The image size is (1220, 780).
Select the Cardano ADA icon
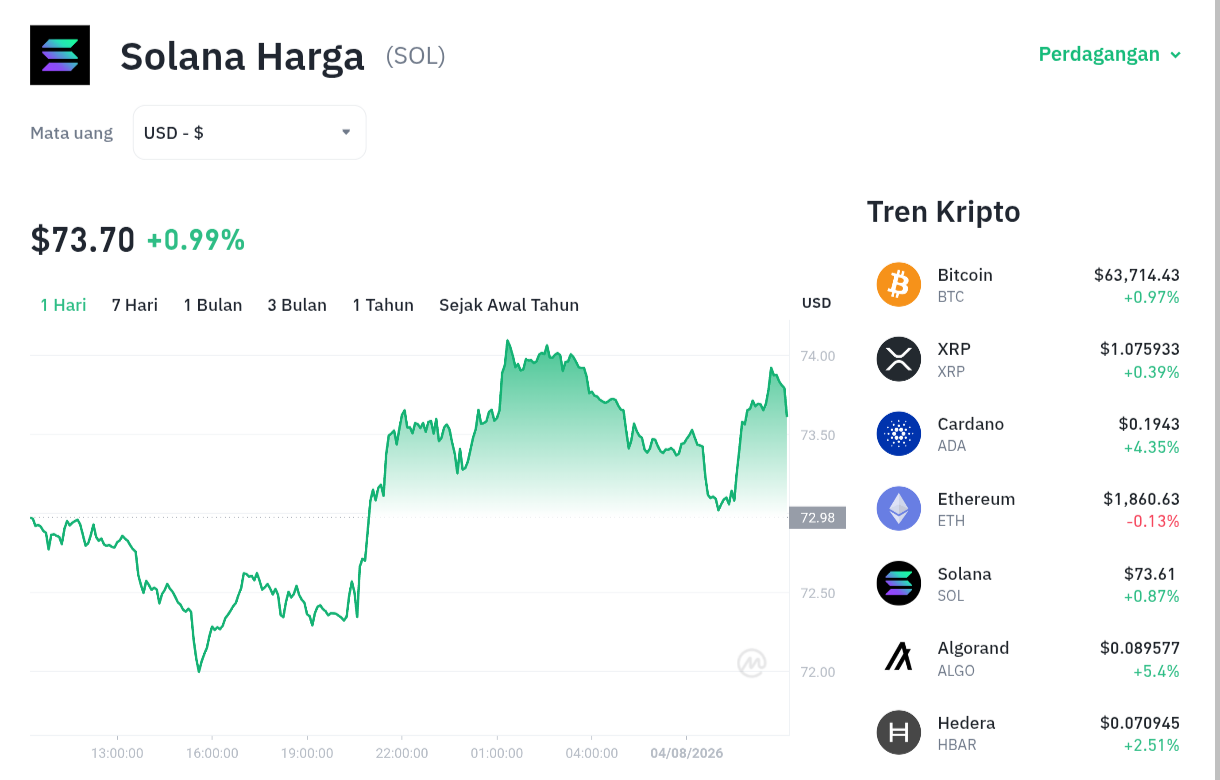point(899,434)
